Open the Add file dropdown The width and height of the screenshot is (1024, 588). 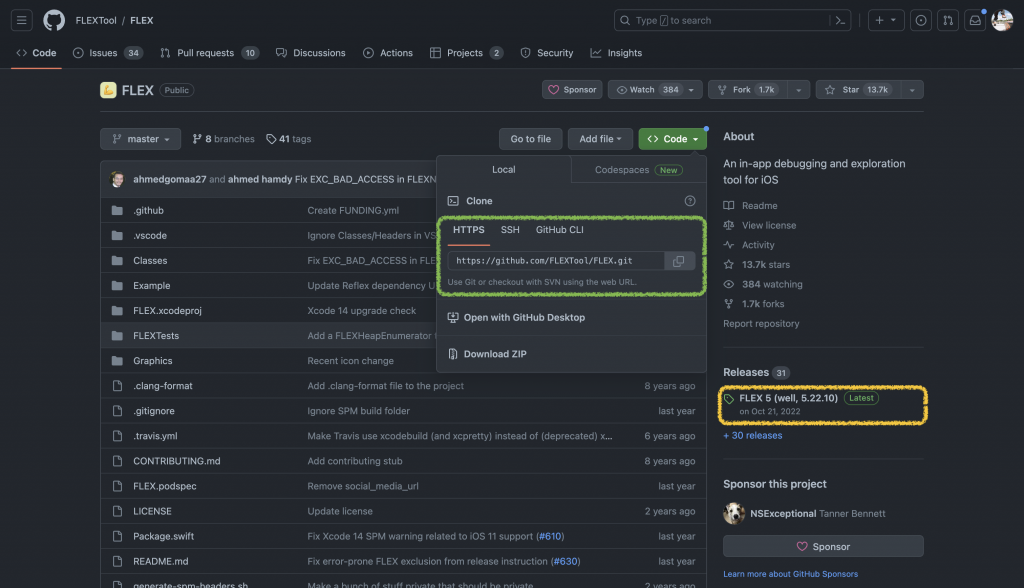(600, 139)
